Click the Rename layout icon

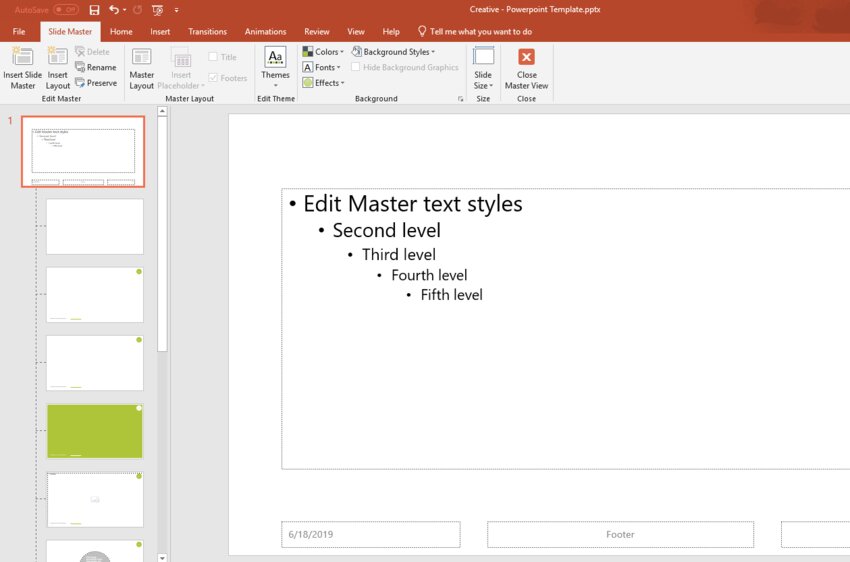pos(80,67)
